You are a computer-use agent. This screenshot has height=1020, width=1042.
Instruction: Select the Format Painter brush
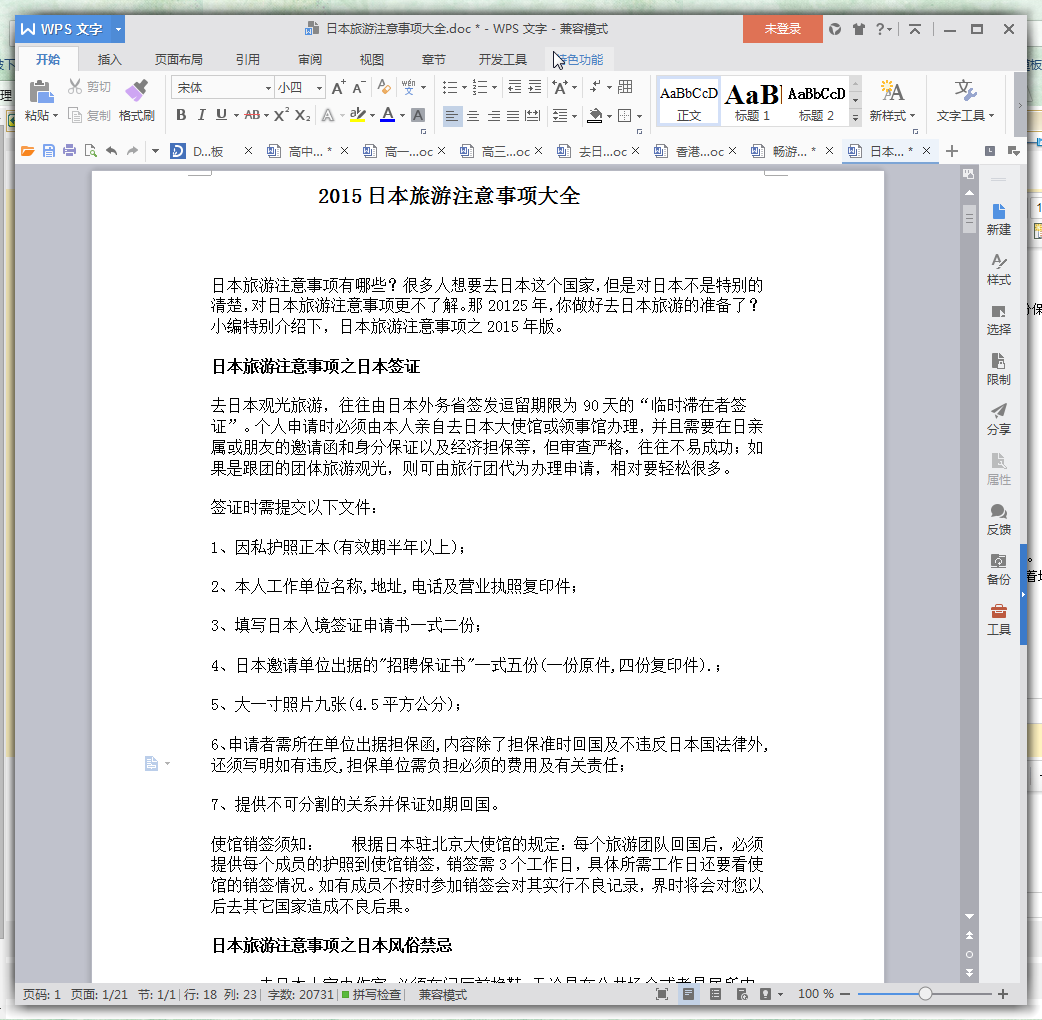point(137,90)
